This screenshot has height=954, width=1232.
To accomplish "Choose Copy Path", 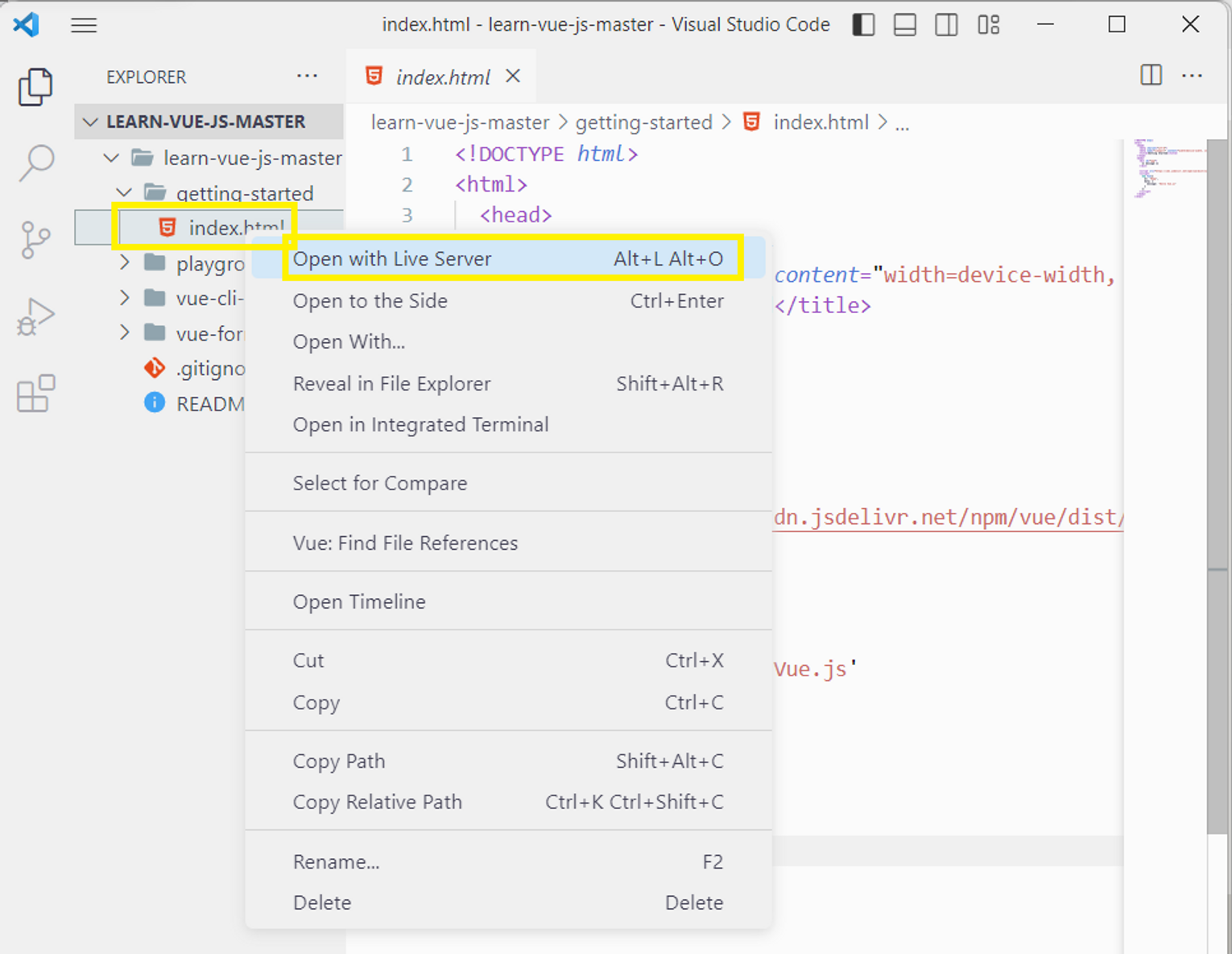I will [x=508, y=761].
